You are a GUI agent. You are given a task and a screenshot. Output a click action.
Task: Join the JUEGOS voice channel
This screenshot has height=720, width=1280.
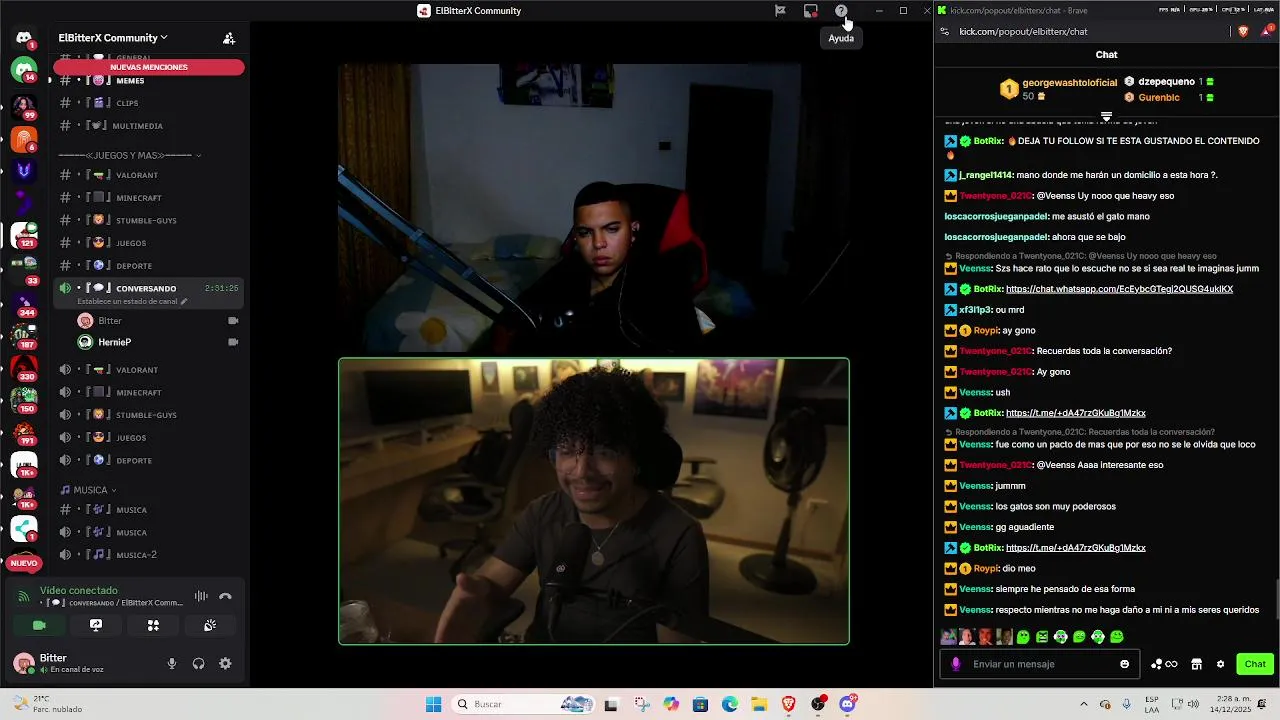[x=148, y=438]
